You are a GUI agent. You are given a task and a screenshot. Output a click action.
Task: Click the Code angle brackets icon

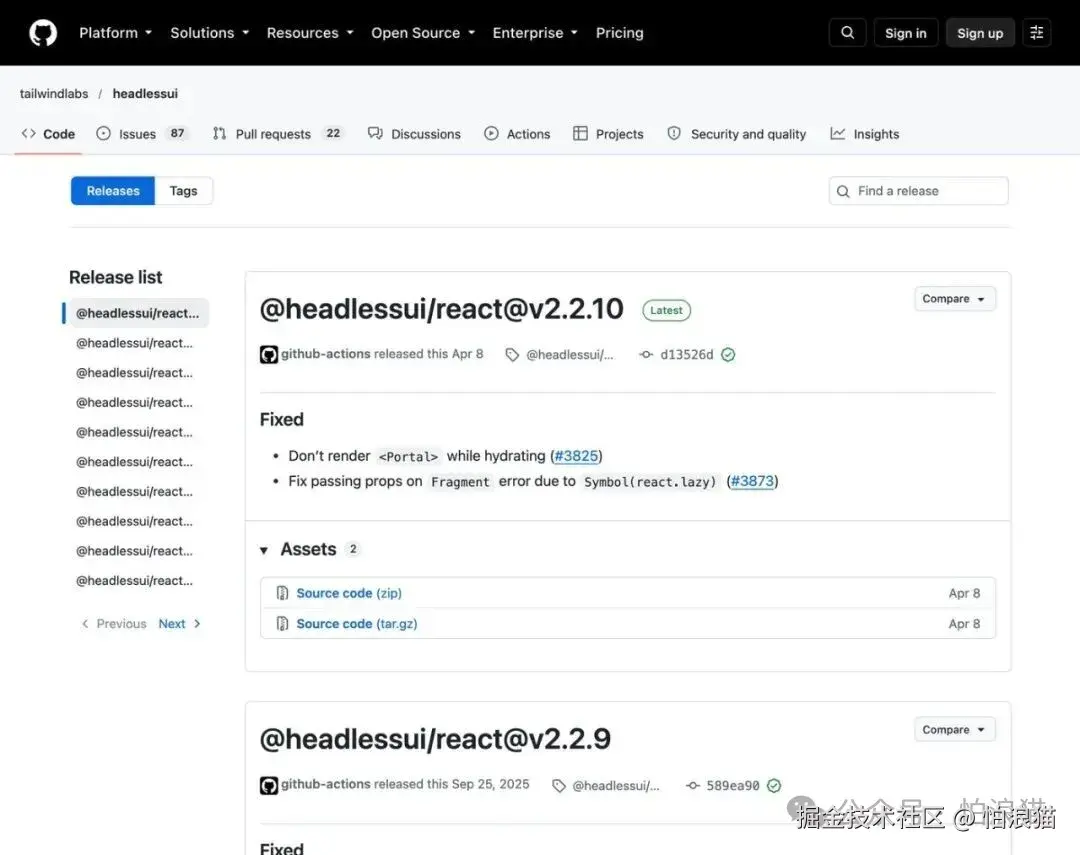pos(28,133)
